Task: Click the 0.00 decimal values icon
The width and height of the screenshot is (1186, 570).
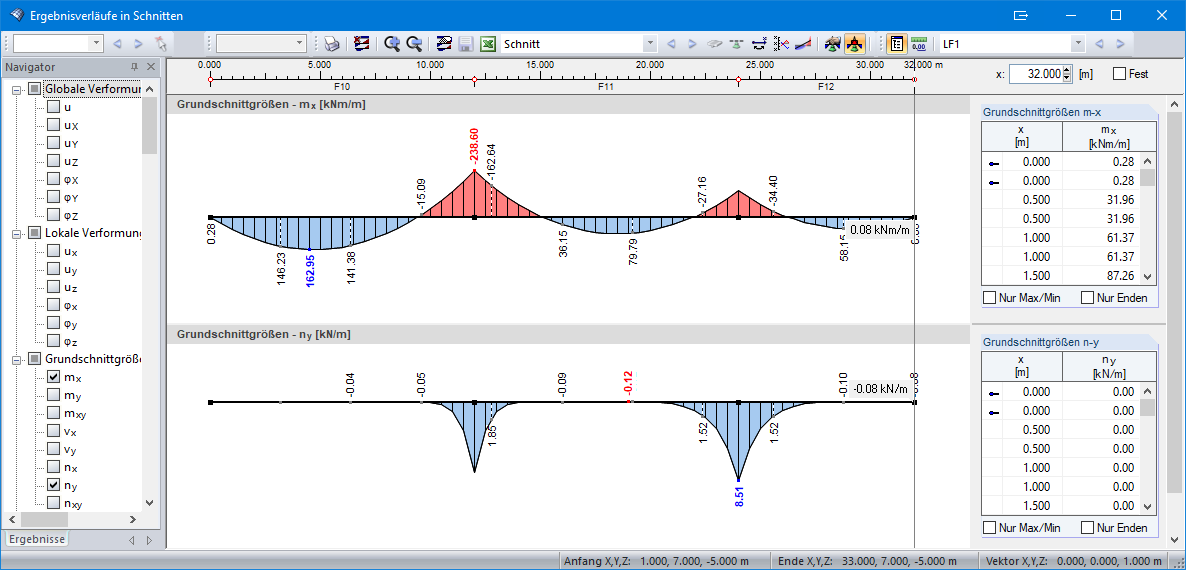Action: 919,44
